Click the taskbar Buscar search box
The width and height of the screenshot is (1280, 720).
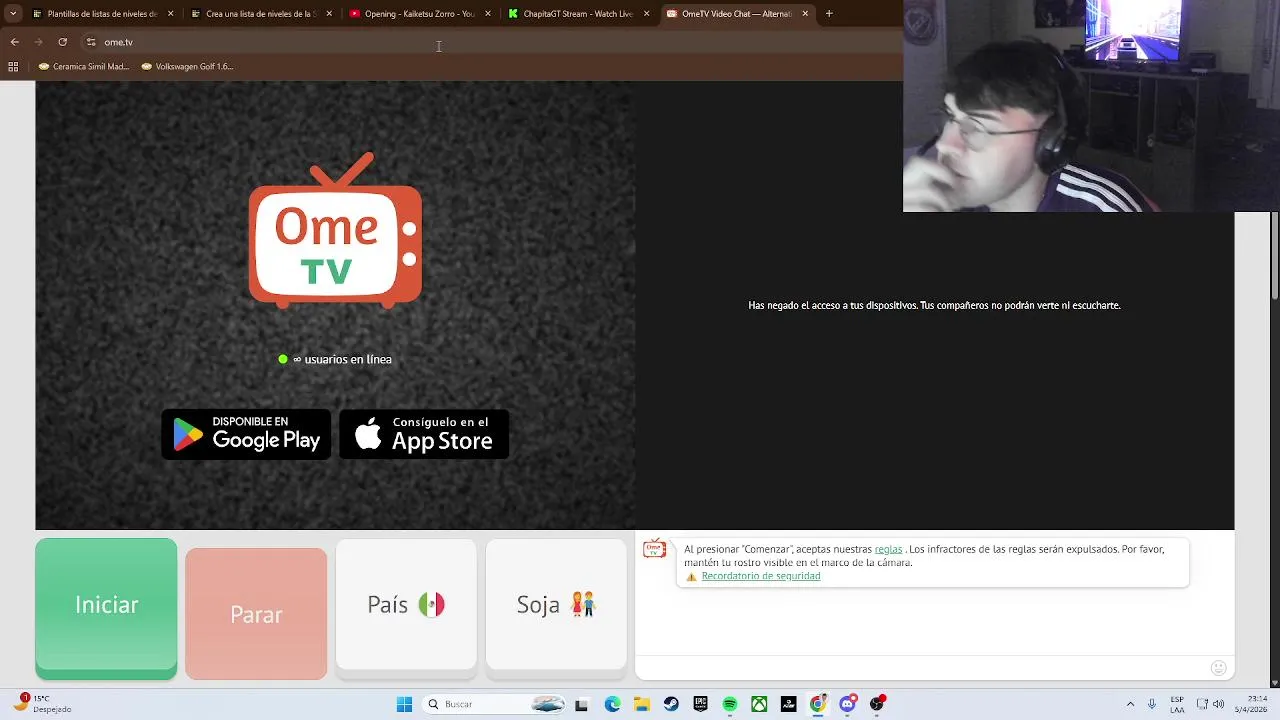(496, 704)
